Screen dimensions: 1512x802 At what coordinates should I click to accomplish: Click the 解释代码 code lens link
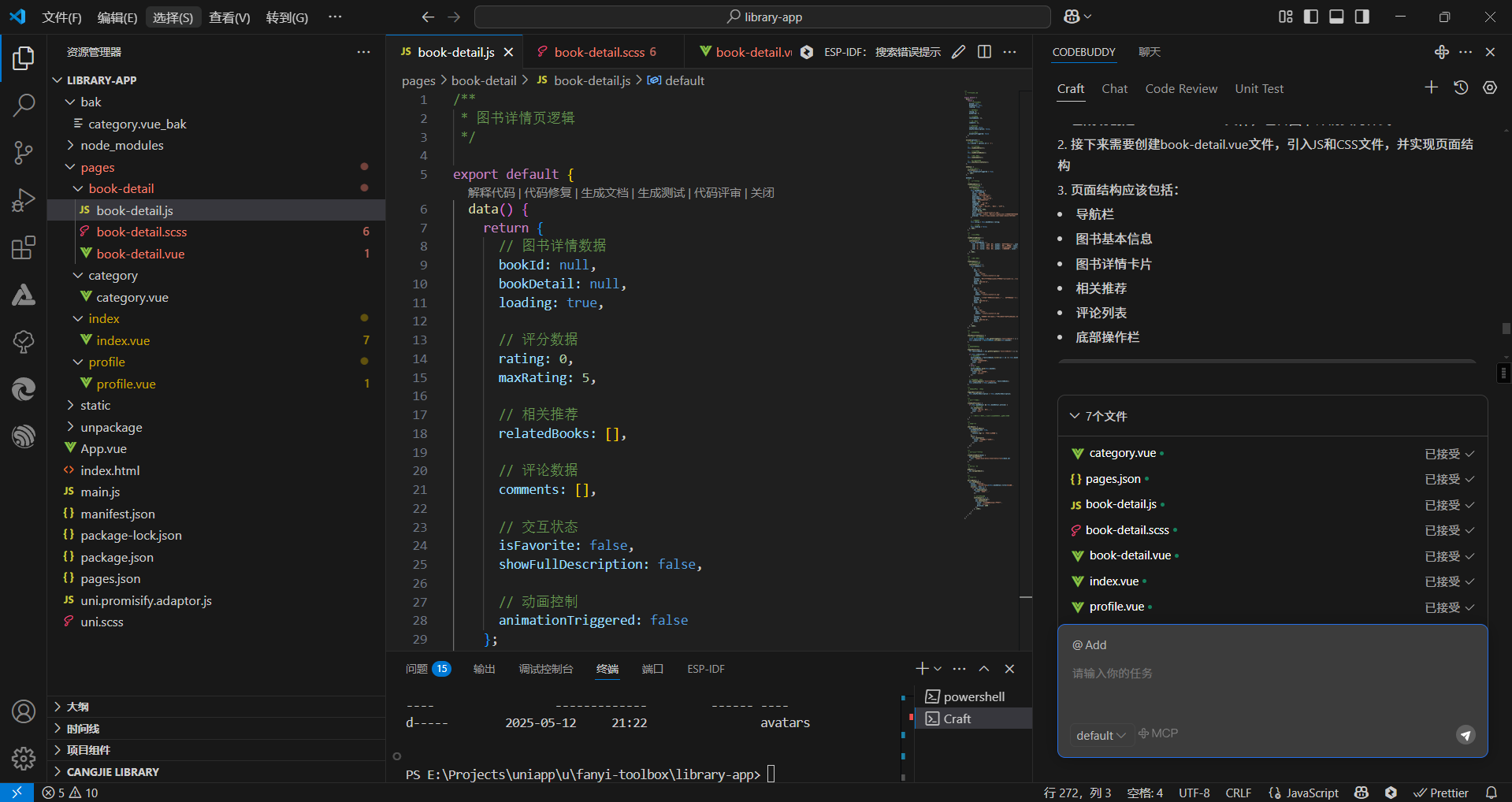click(491, 193)
